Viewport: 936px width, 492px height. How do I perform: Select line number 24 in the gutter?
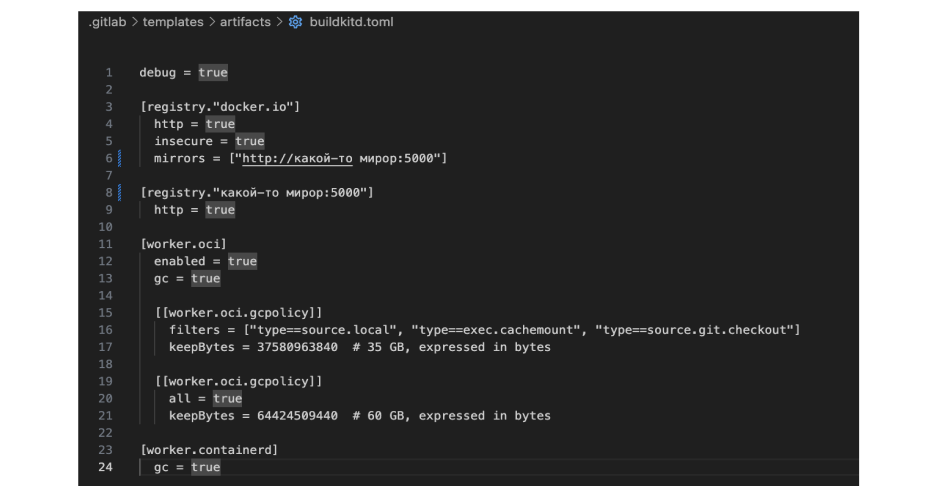pos(105,467)
